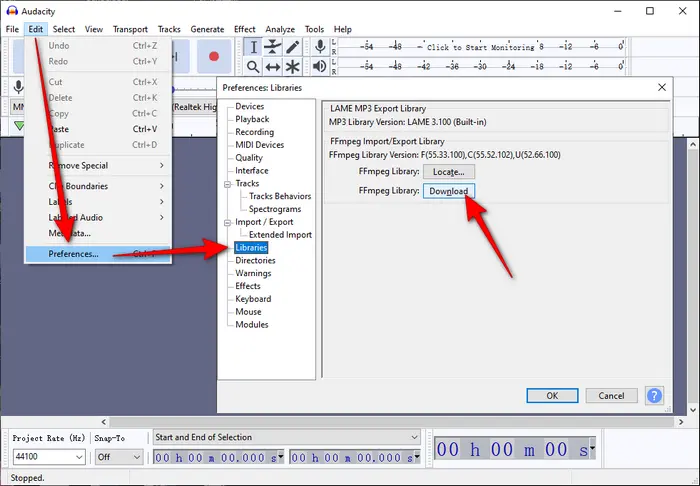Select Libraries in preferences tree

pyautogui.click(x=251, y=248)
